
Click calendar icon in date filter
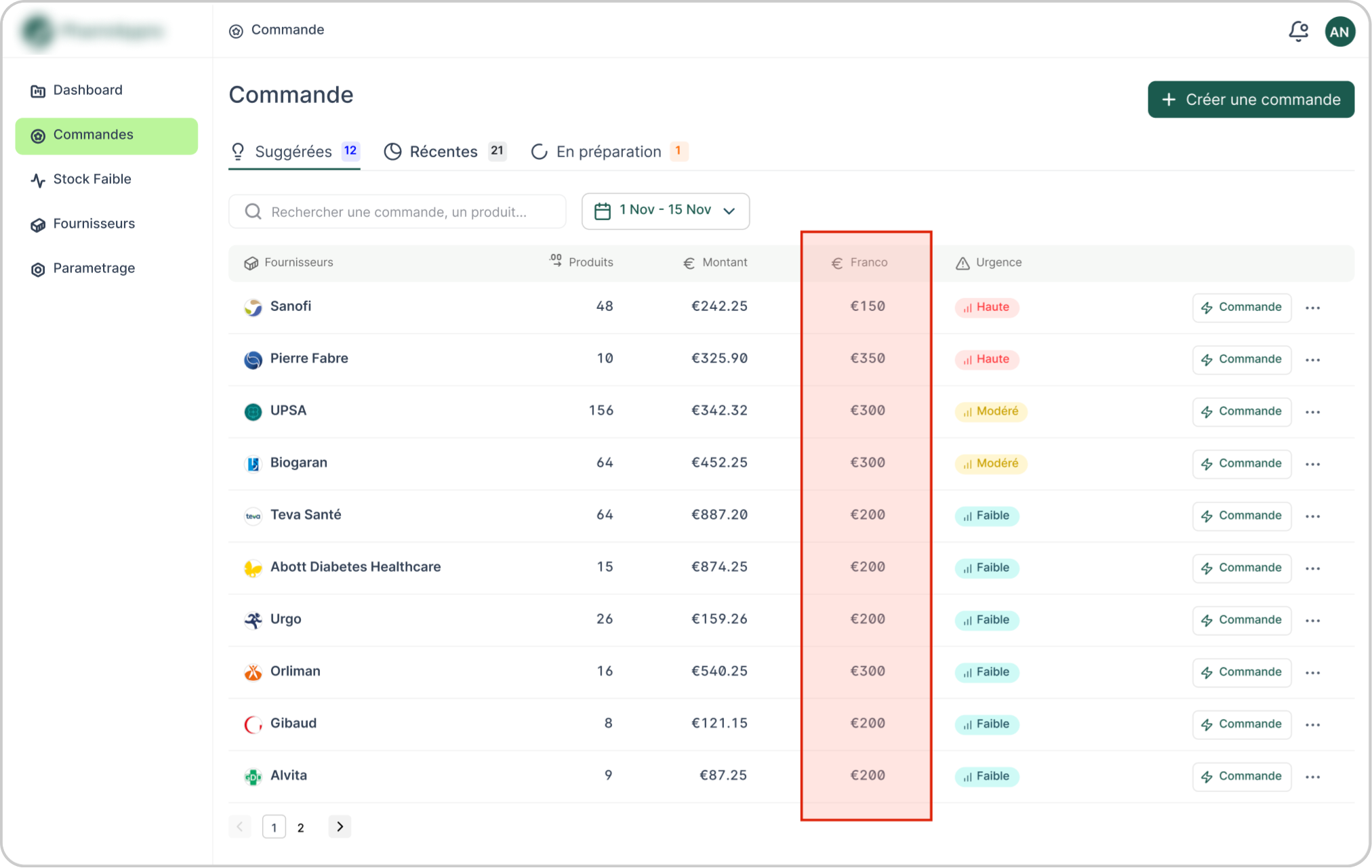point(602,211)
